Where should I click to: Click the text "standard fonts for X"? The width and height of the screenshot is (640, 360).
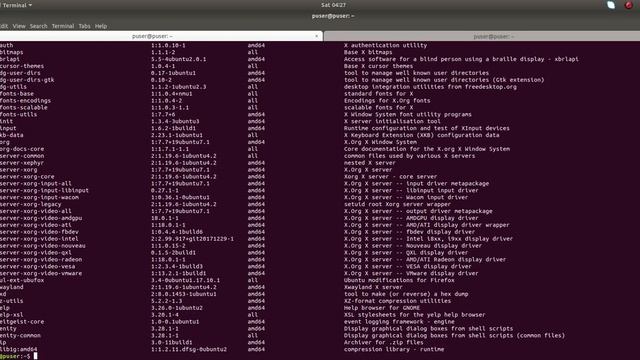(378, 94)
